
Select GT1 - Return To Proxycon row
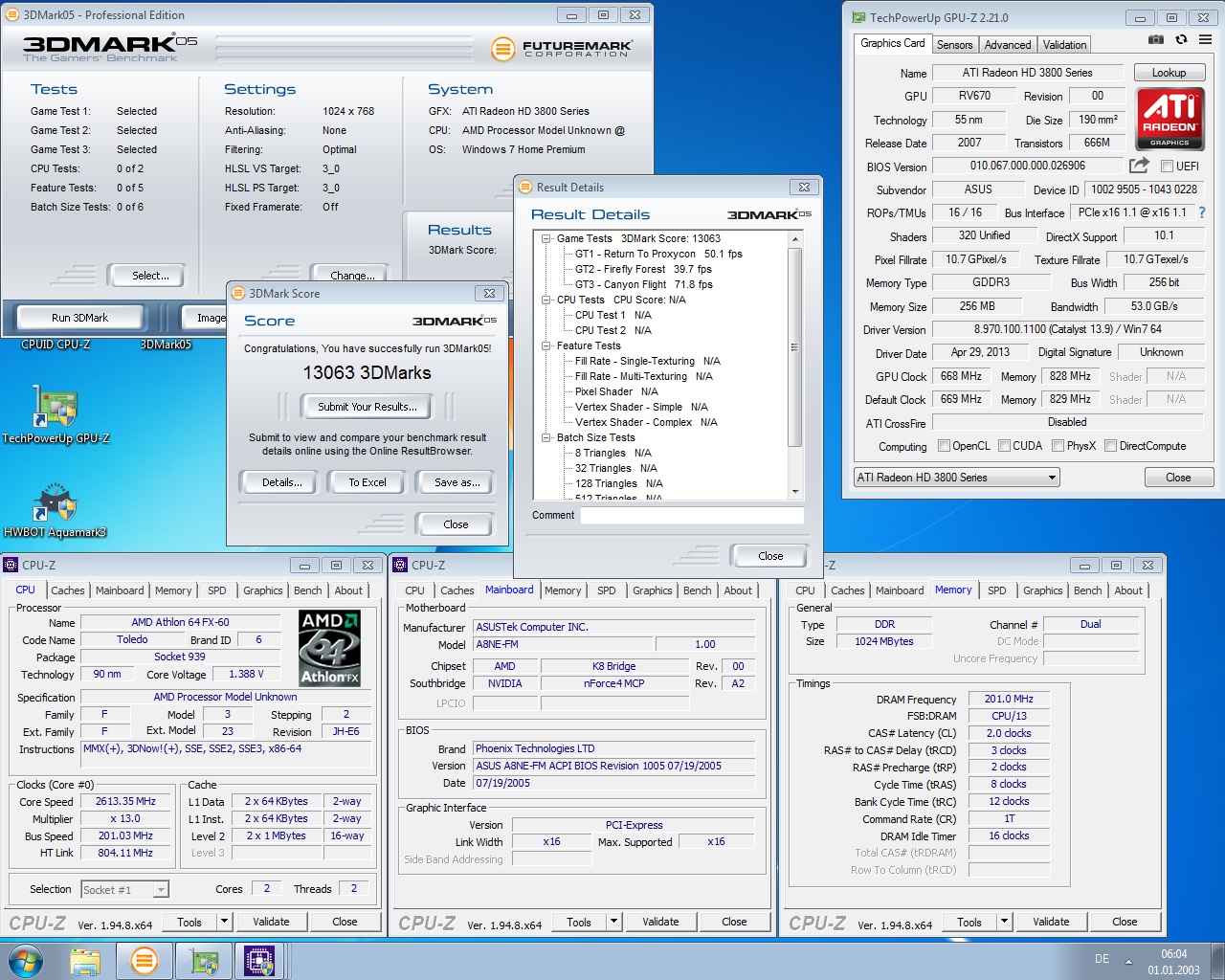click(x=658, y=254)
